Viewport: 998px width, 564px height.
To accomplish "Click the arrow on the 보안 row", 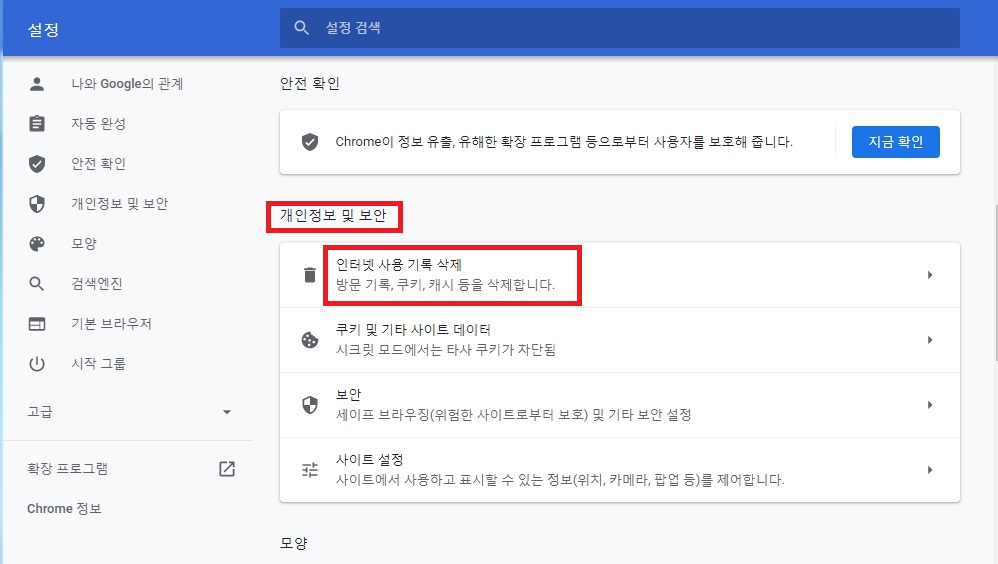I will tap(930, 405).
